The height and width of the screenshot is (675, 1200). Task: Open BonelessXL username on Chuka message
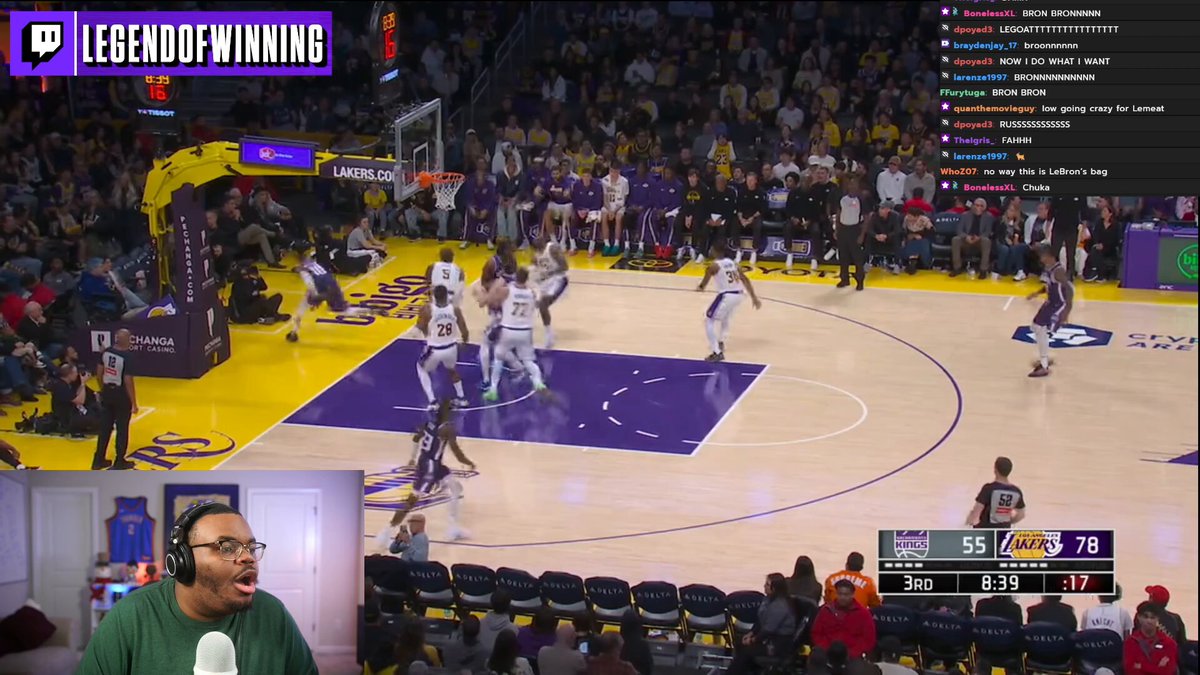[990, 187]
